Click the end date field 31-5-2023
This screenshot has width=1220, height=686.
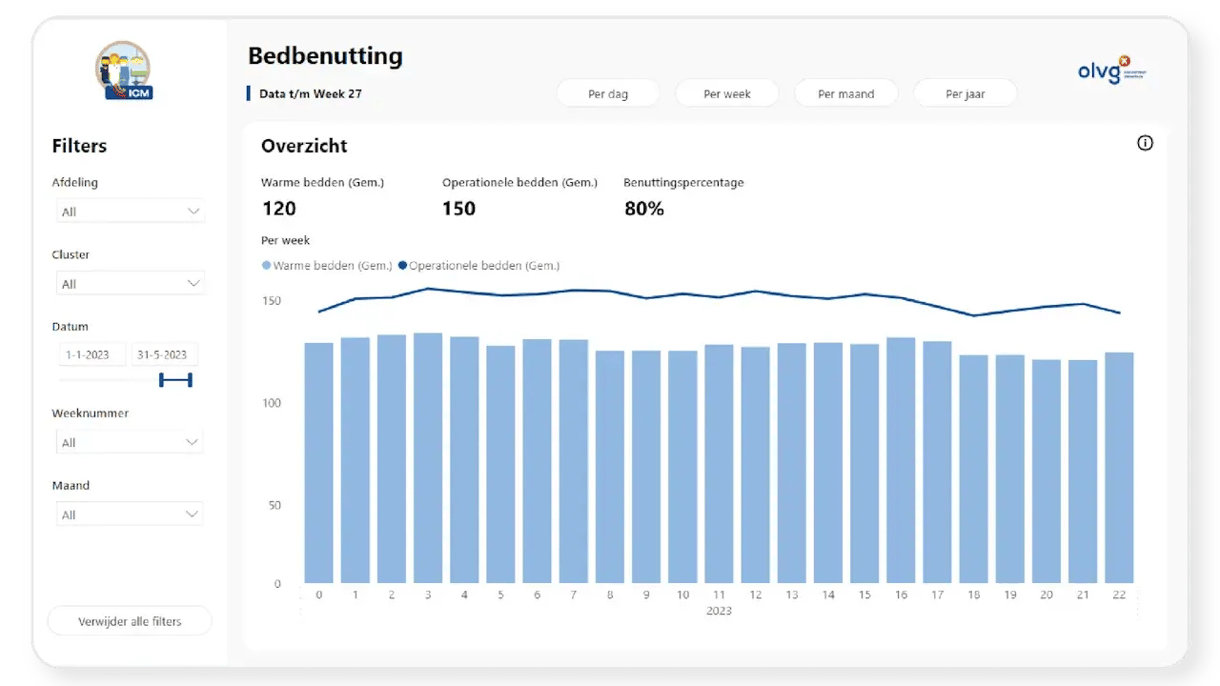tap(165, 355)
